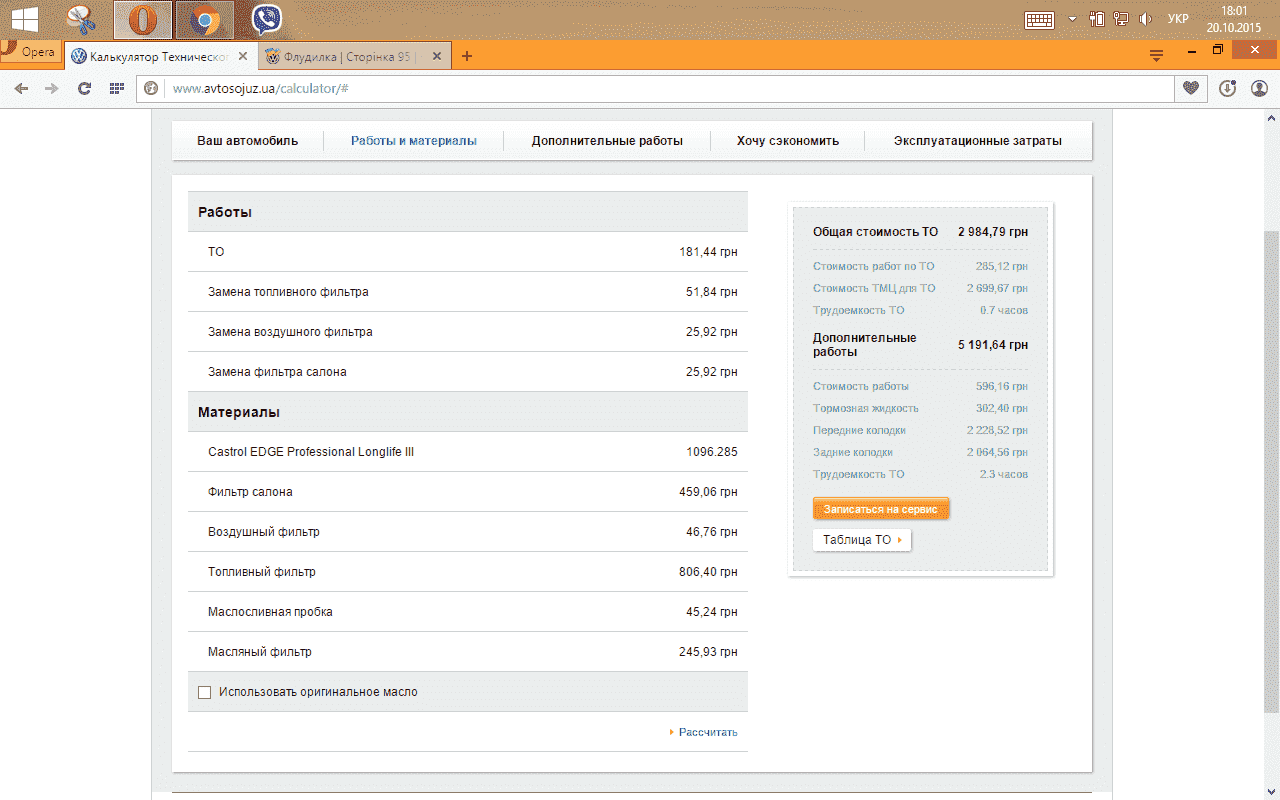The image size is (1280, 800).
Task: Open the Opera menu button
Action: pos(30,53)
